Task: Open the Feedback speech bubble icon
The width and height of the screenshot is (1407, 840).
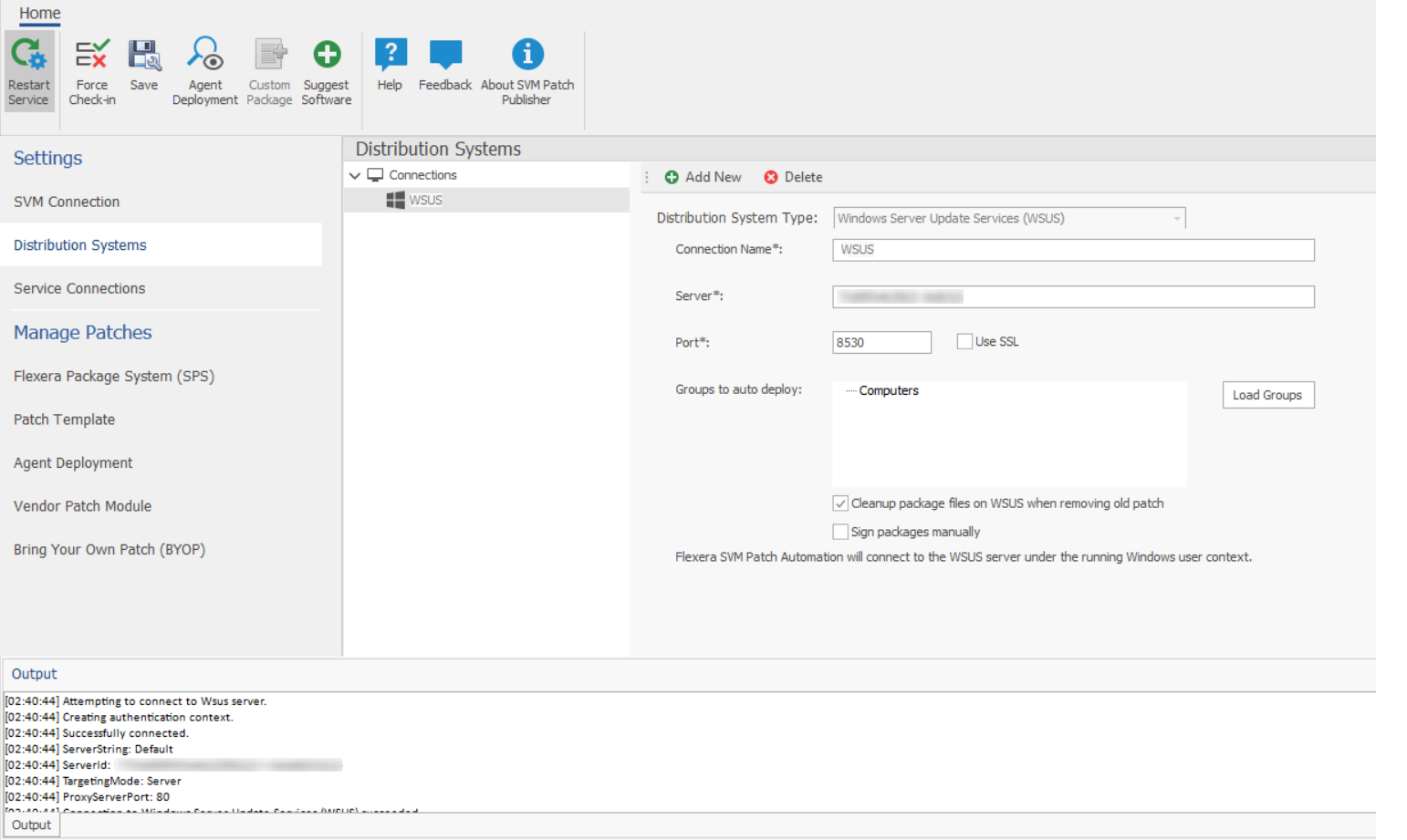Action: point(445,55)
